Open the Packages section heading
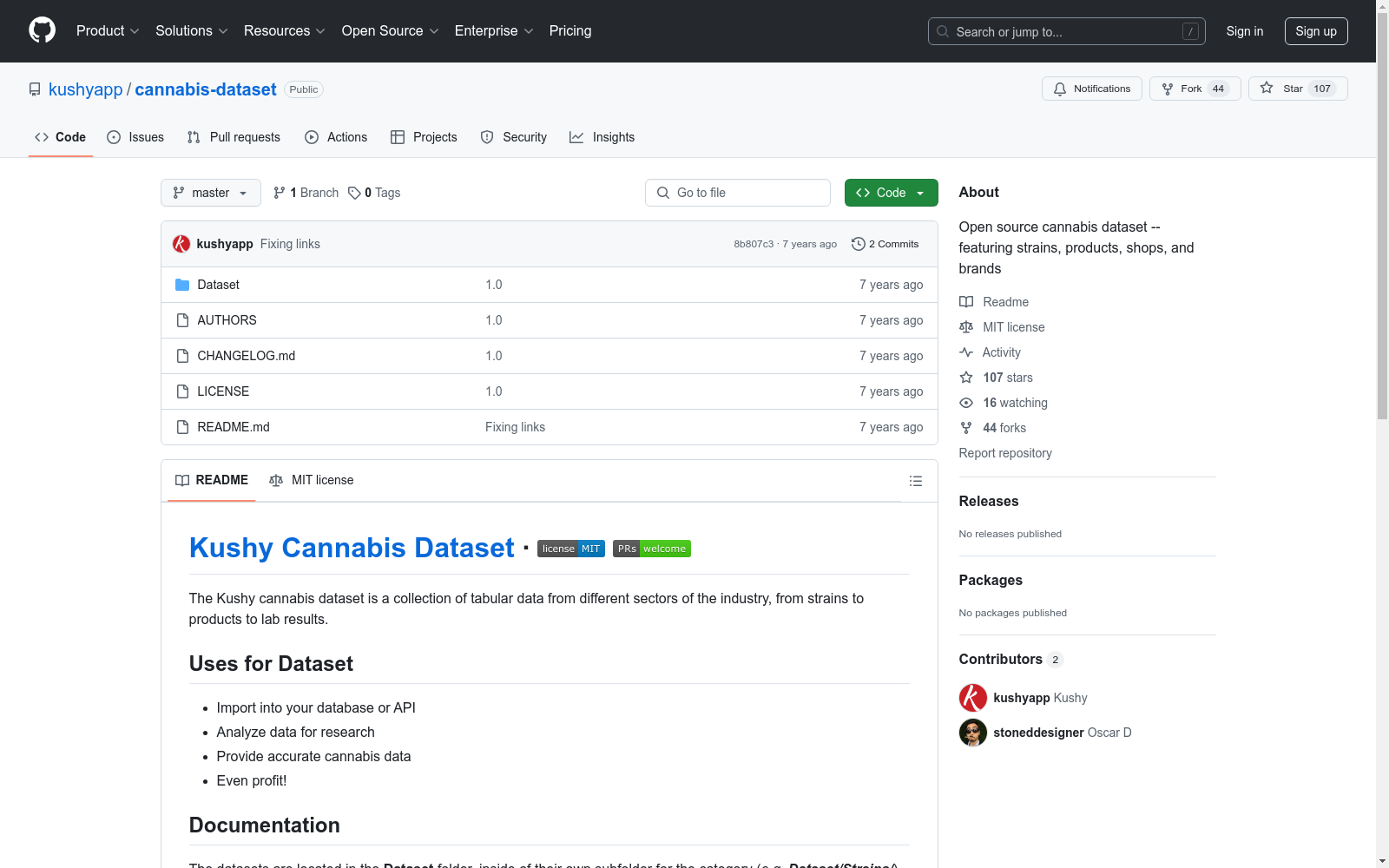The width and height of the screenshot is (1389, 868). pyautogui.click(x=991, y=580)
